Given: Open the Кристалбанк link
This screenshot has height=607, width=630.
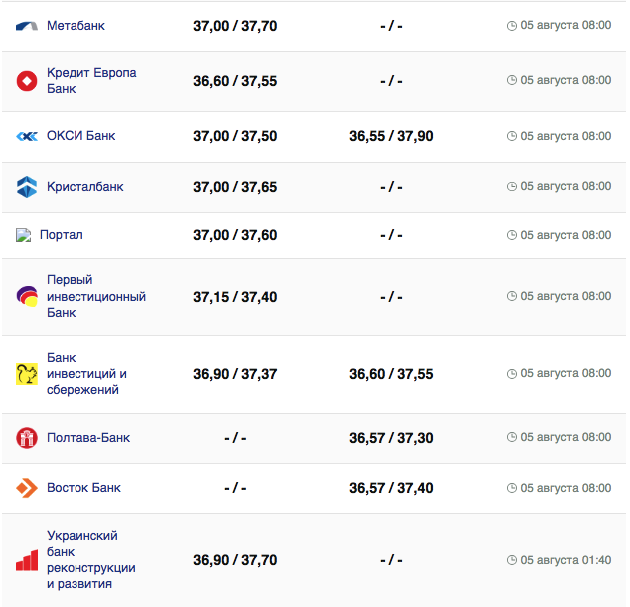Looking at the screenshot, I should pos(85,186).
